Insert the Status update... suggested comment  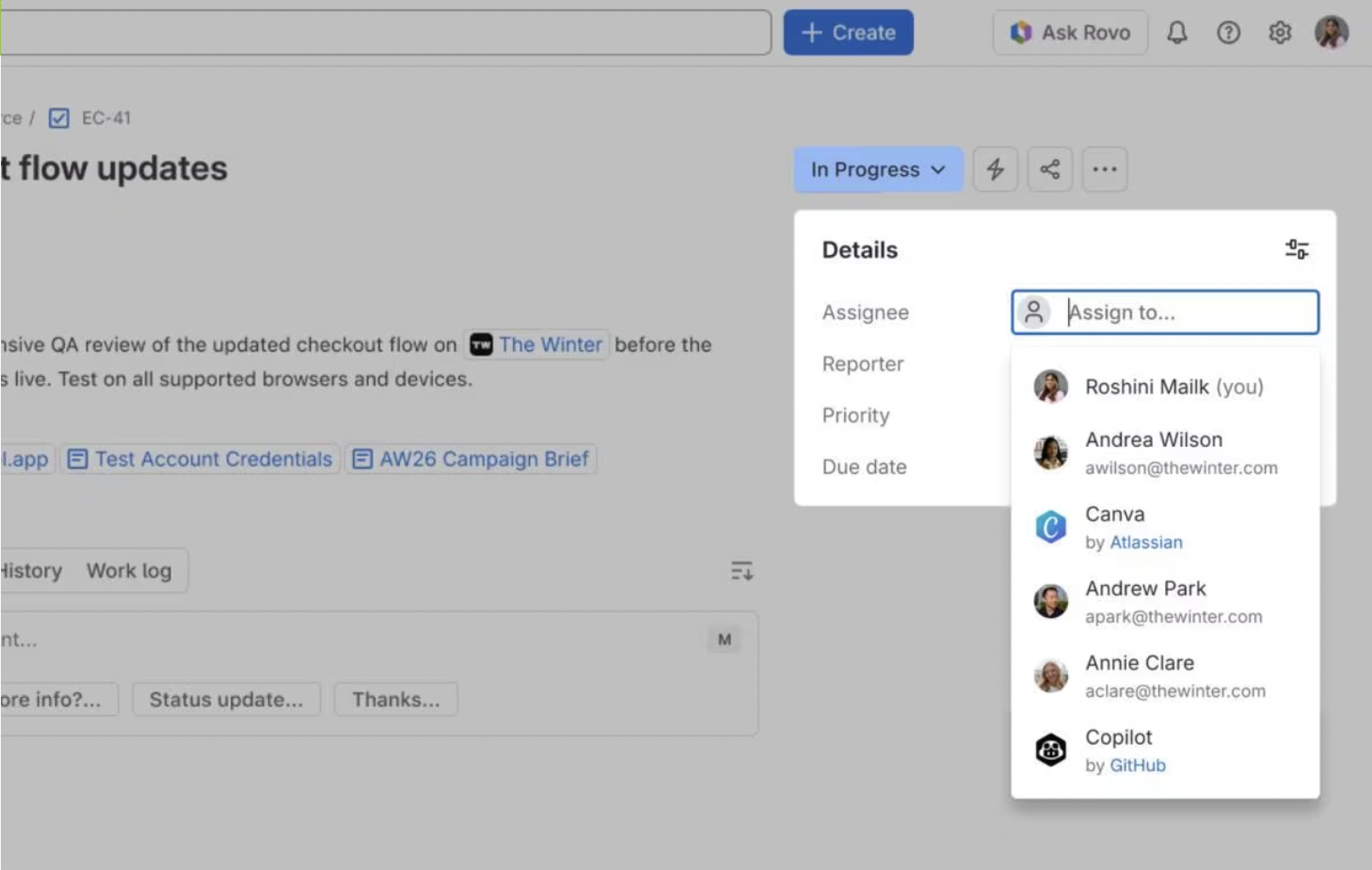pos(227,700)
